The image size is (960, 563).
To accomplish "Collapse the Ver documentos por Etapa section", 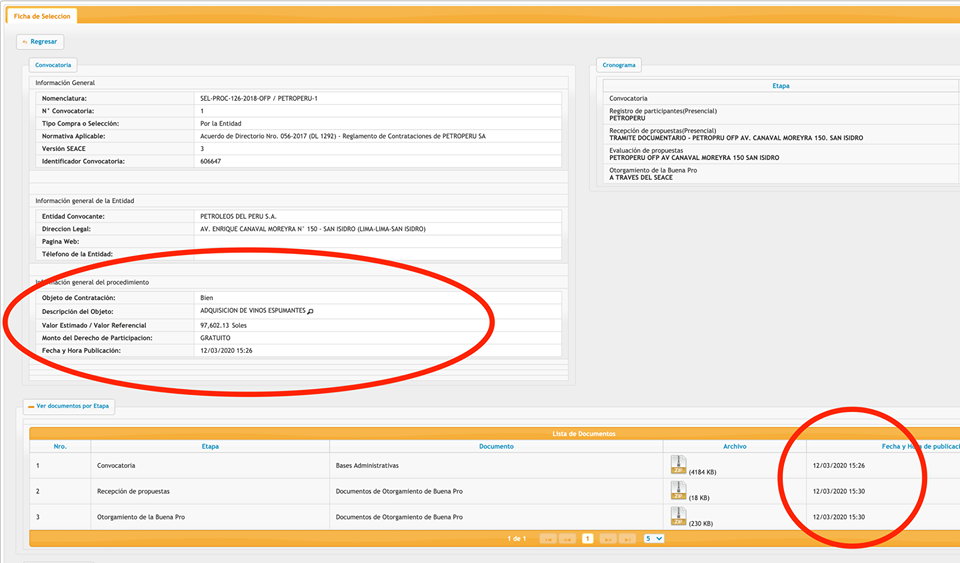I will tap(69, 406).
